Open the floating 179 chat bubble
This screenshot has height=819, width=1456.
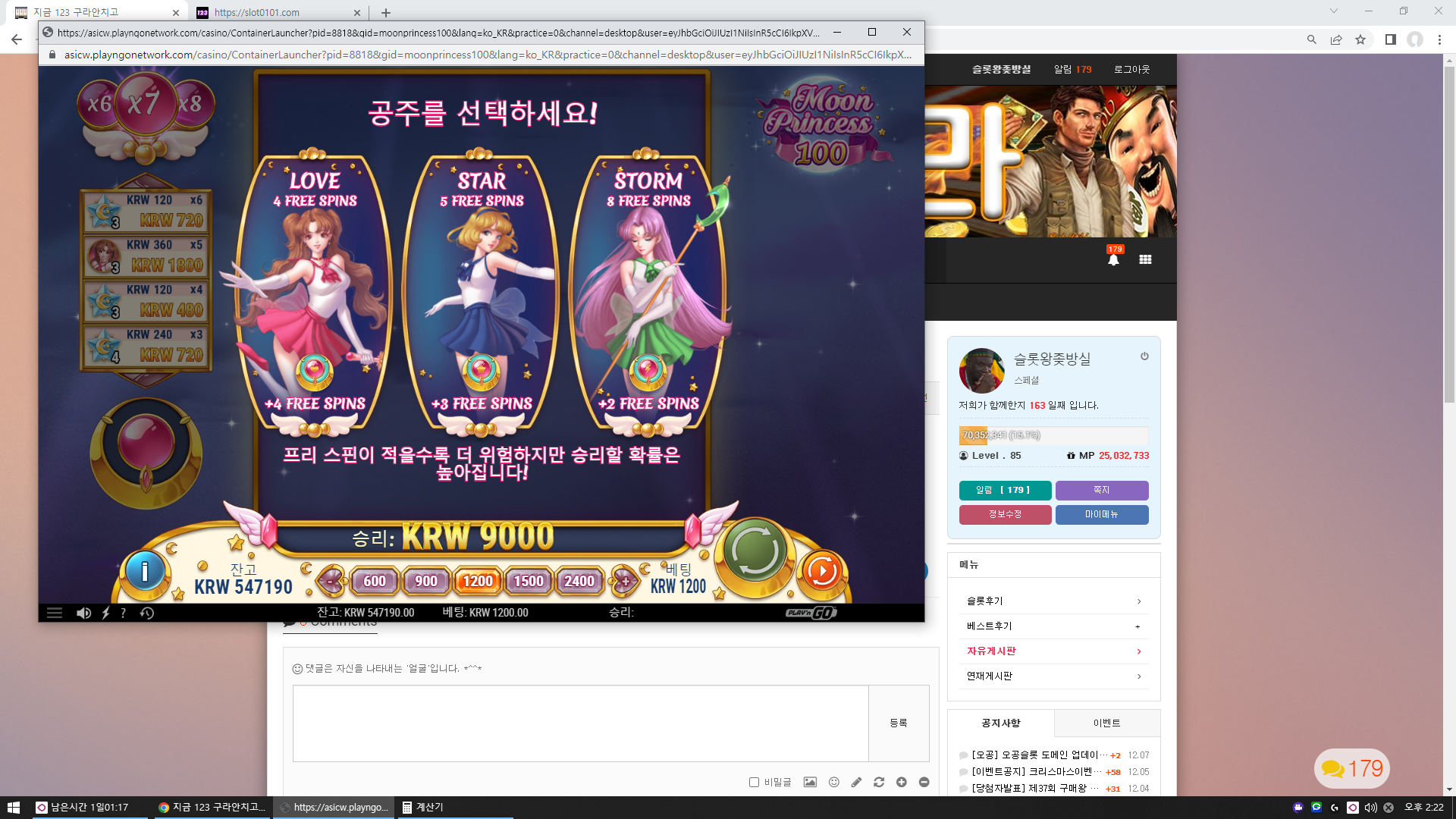pyautogui.click(x=1352, y=769)
